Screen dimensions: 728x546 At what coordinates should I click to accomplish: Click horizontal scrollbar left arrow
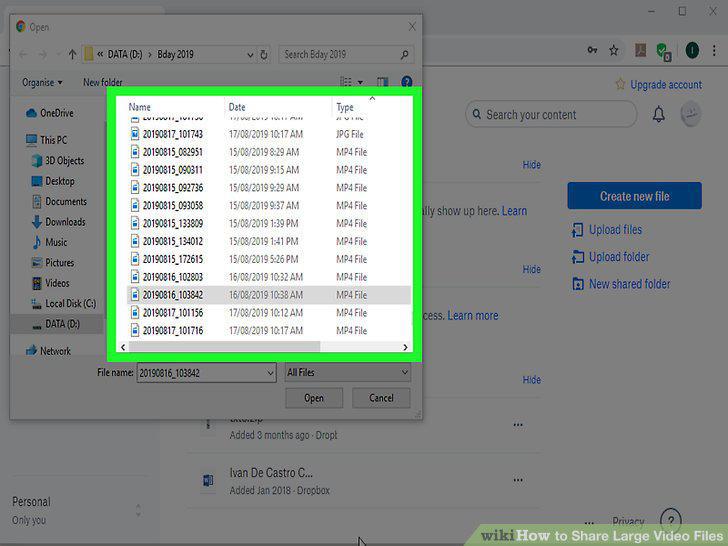pyautogui.click(x=123, y=347)
